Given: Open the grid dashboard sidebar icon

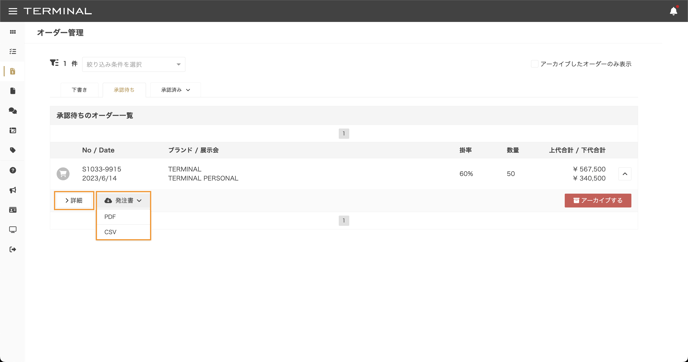Looking at the screenshot, I should tap(13, 32).
